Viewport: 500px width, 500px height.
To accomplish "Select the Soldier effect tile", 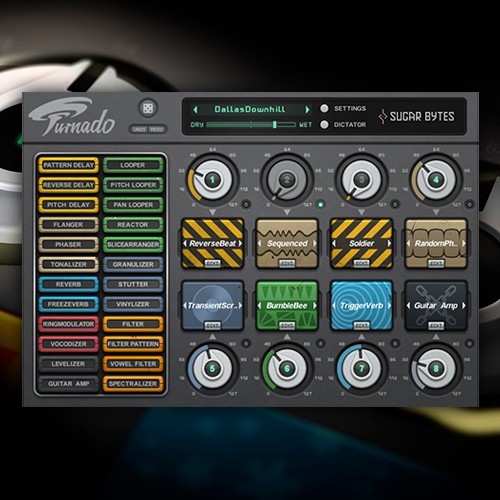I will 362,243.
